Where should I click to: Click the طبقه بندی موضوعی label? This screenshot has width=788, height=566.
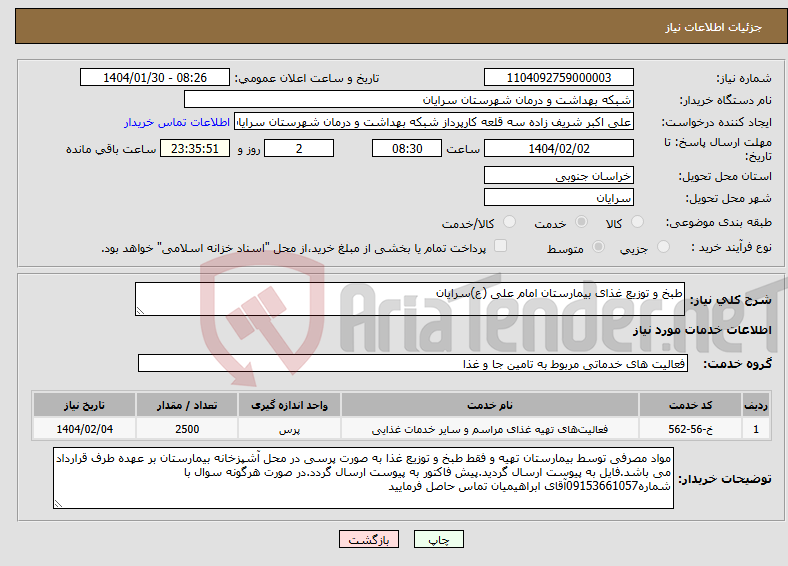click(x=719, y=222)
